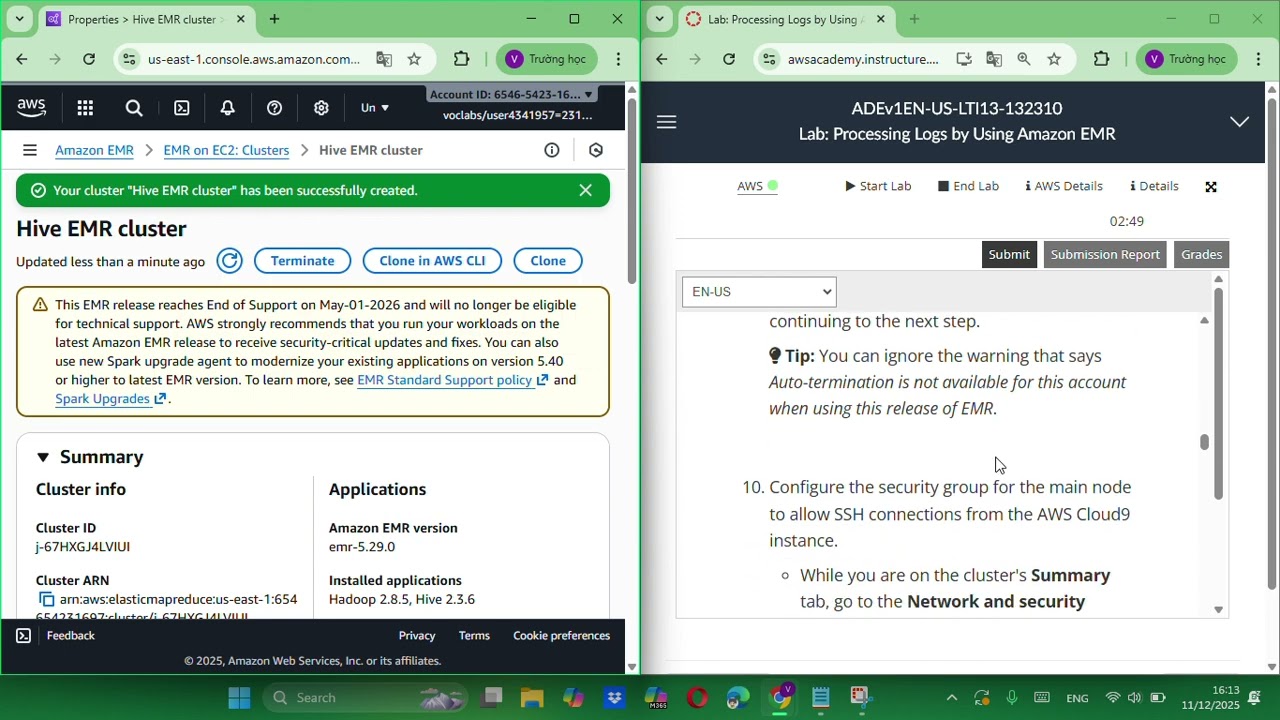Screen dimensions: 1280x720
Task: Open the lab page hamburger menu
Action: coord(667,122)
